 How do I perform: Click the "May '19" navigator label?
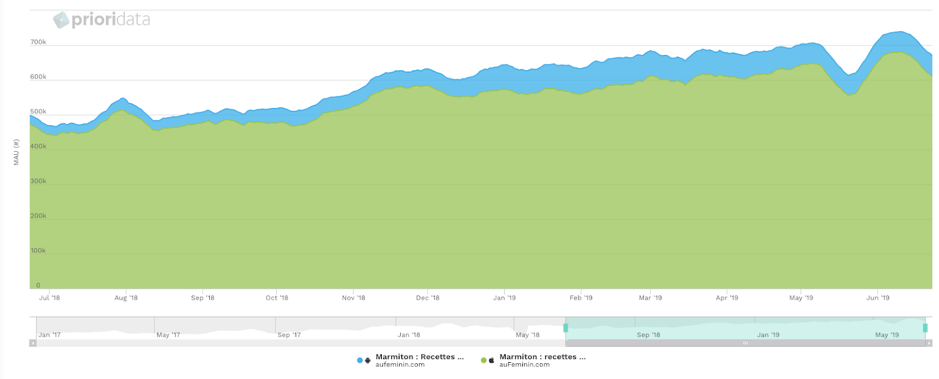point(887,335)
